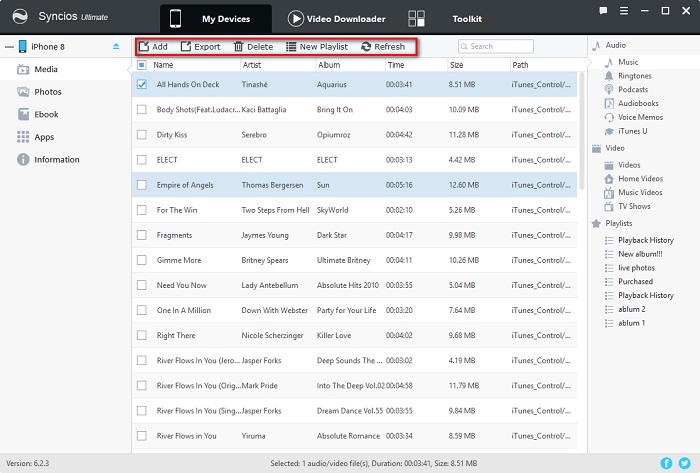This screenshot has width=700, height=473.
Task: Open the TV Shows category
Action: coord(634,207)
